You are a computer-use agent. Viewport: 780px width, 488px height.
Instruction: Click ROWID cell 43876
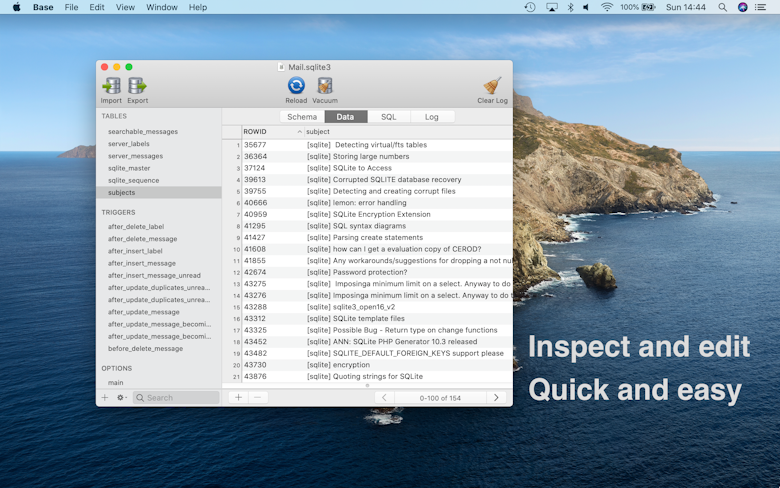coord(255,376)
